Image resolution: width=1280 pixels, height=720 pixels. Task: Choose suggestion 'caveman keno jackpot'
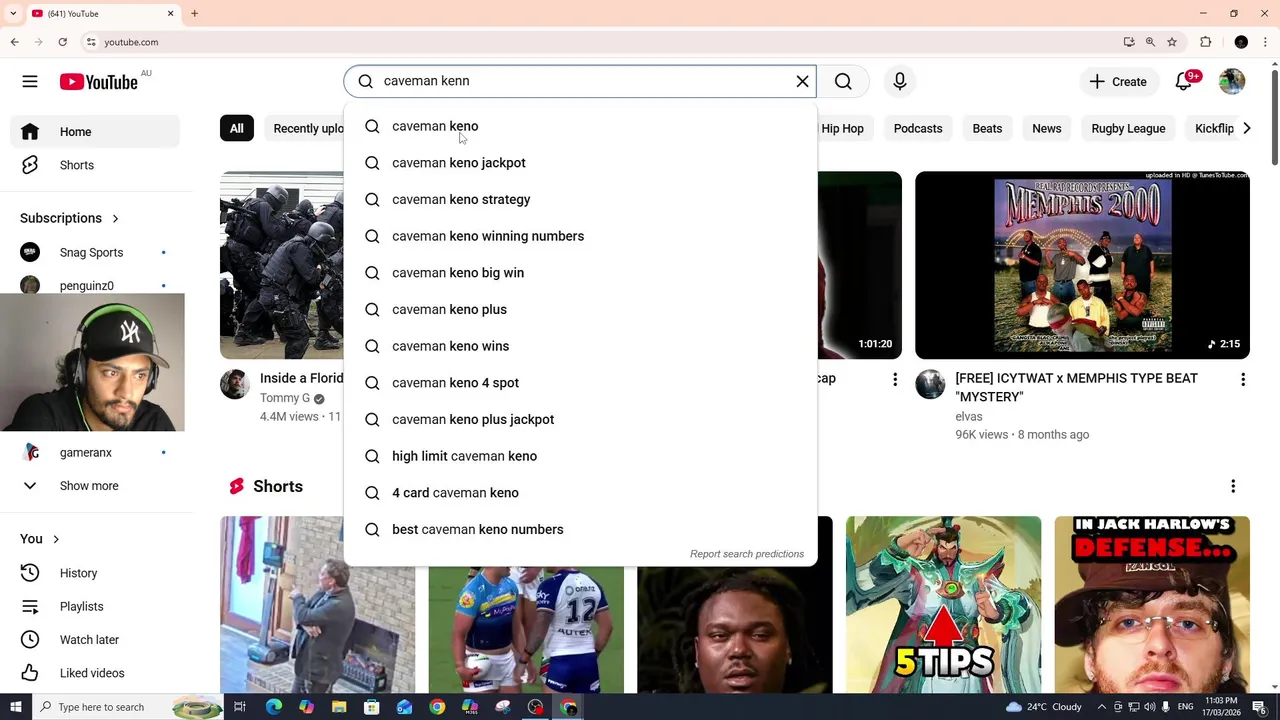[580, 163]
